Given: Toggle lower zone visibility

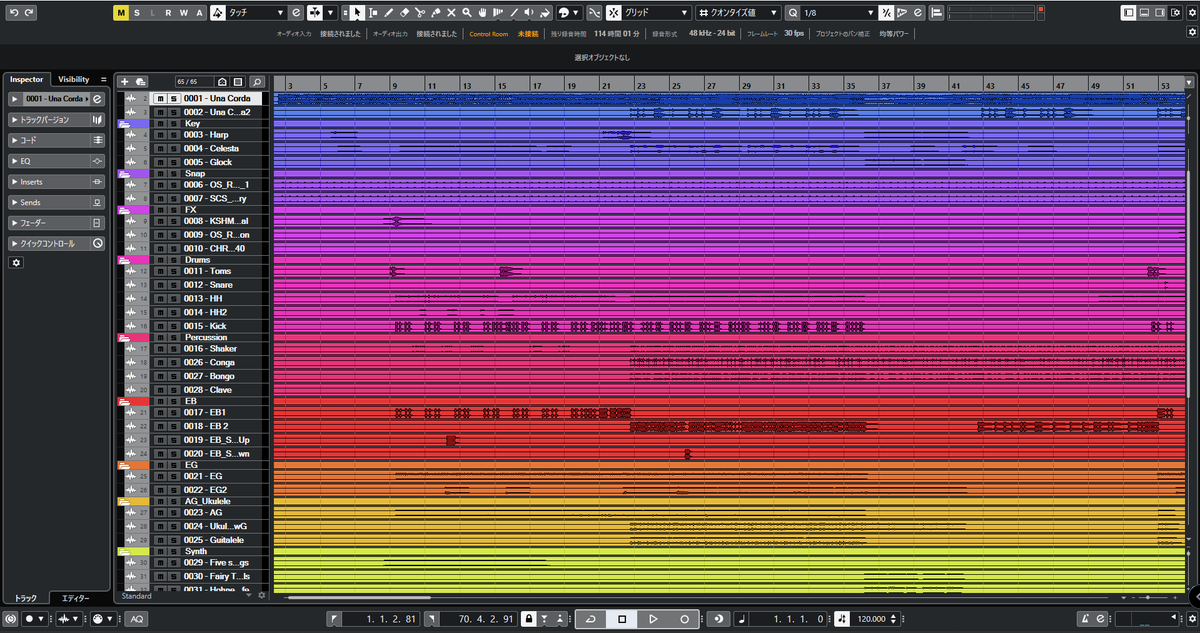Looking at the screenshot, I should pos(1144,13).
